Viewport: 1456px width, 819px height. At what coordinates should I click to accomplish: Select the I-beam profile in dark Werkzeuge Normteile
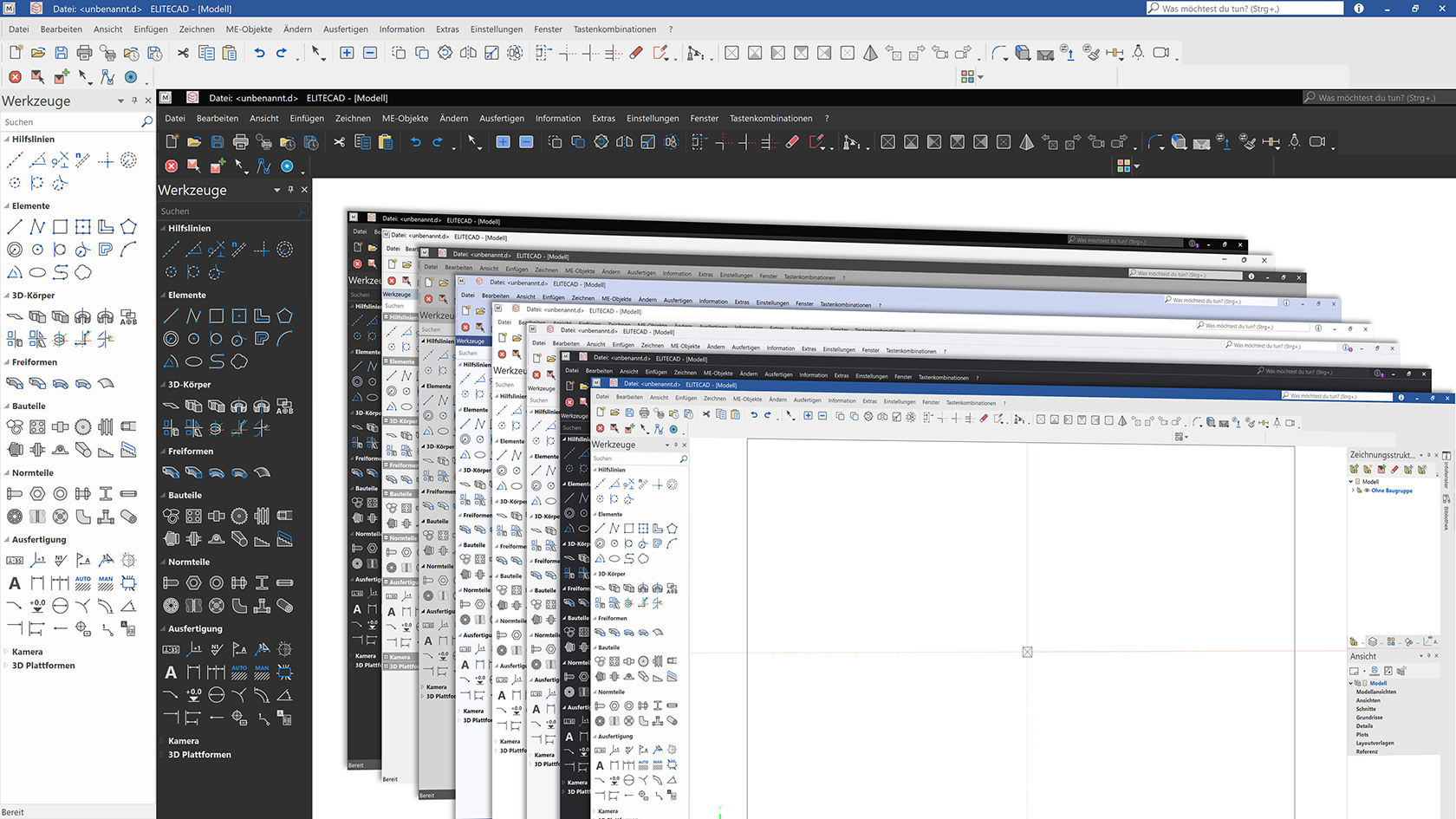coord(262,582)
